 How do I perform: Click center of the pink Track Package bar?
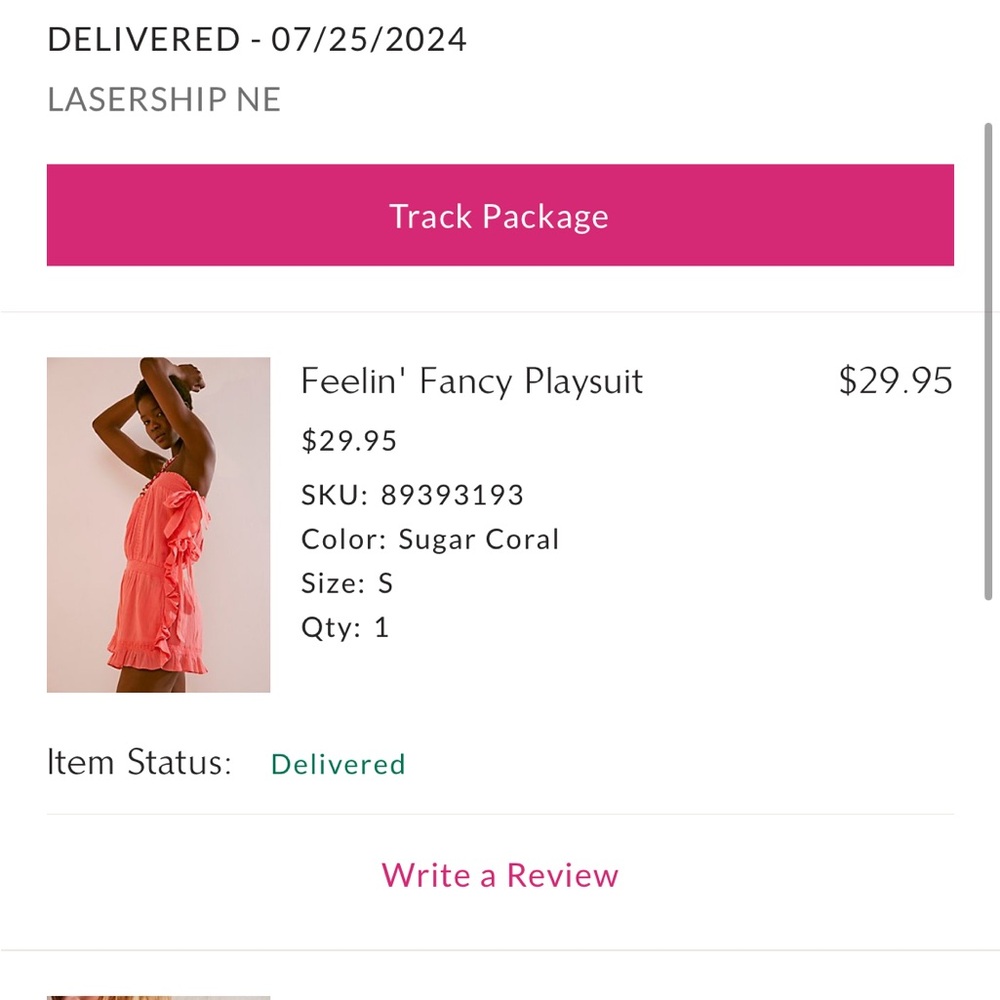pyautogui.click(x=500, y=215)
